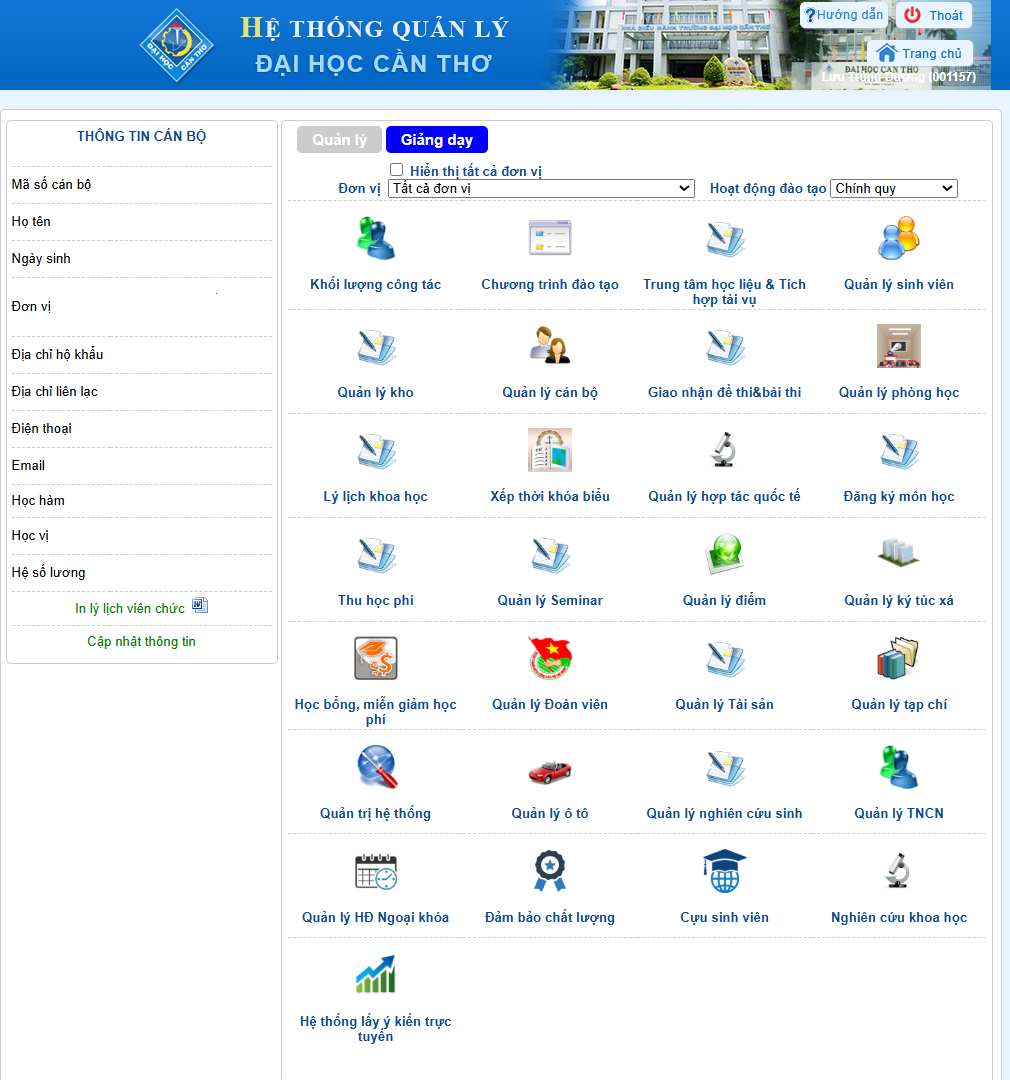Click the Thoát logout button
The width and height of the screenshot is (1010, 1080).
point(934,15)
